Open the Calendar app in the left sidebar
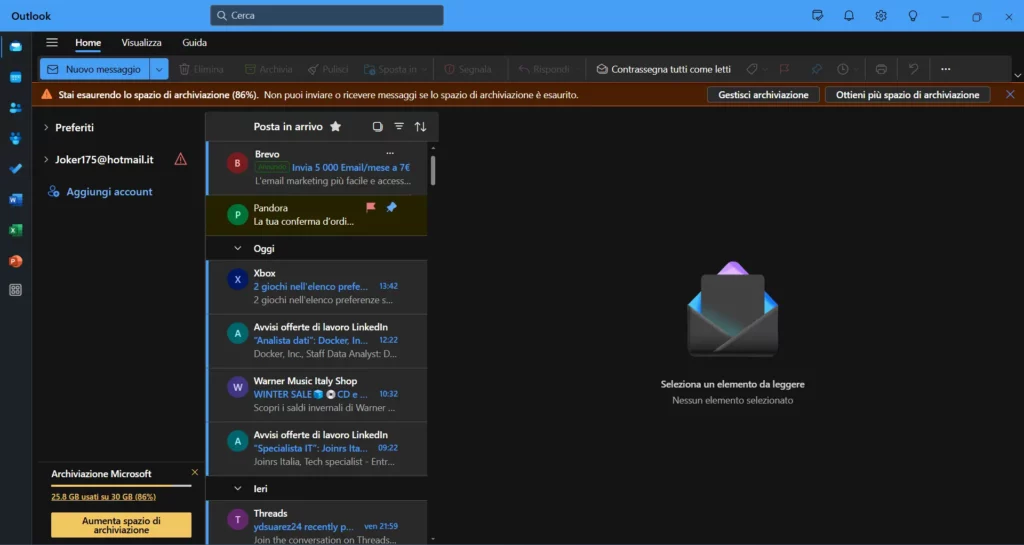This screenshot has height=545, width=1024. (x=15, y=77)
